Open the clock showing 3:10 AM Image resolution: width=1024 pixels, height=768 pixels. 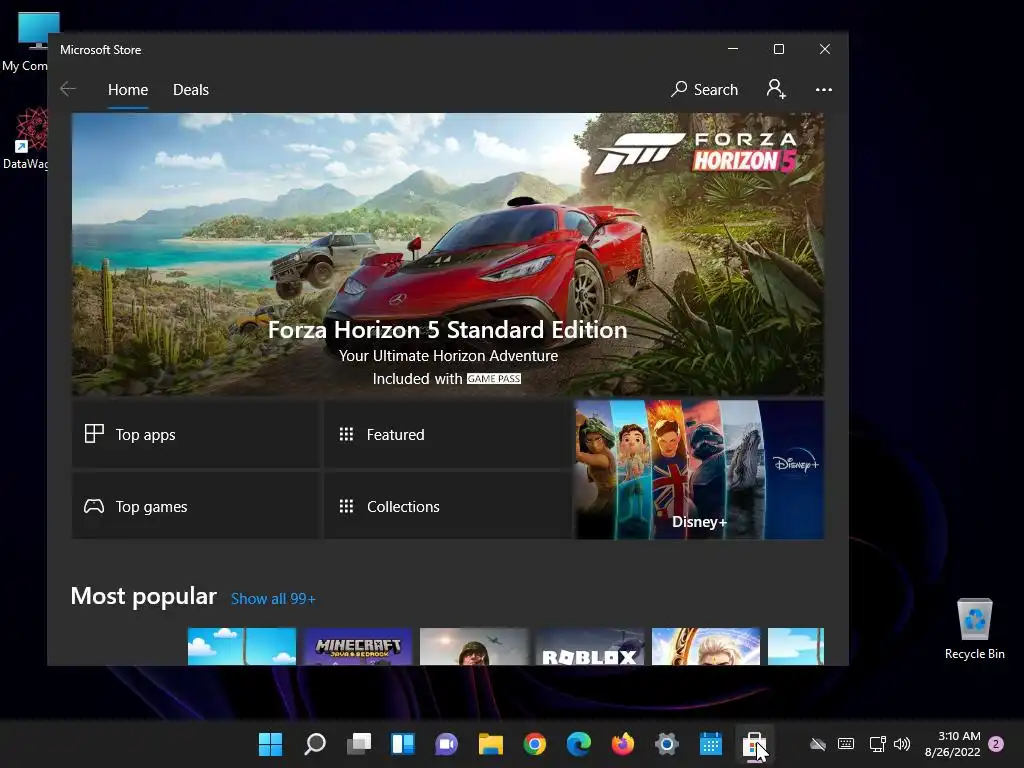point(953,744)
